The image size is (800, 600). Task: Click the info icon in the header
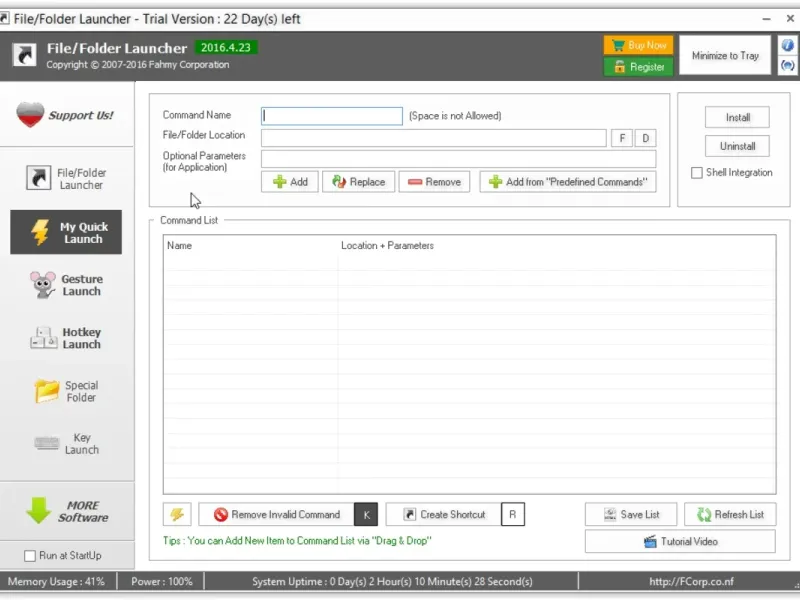[x=787, y=45]
